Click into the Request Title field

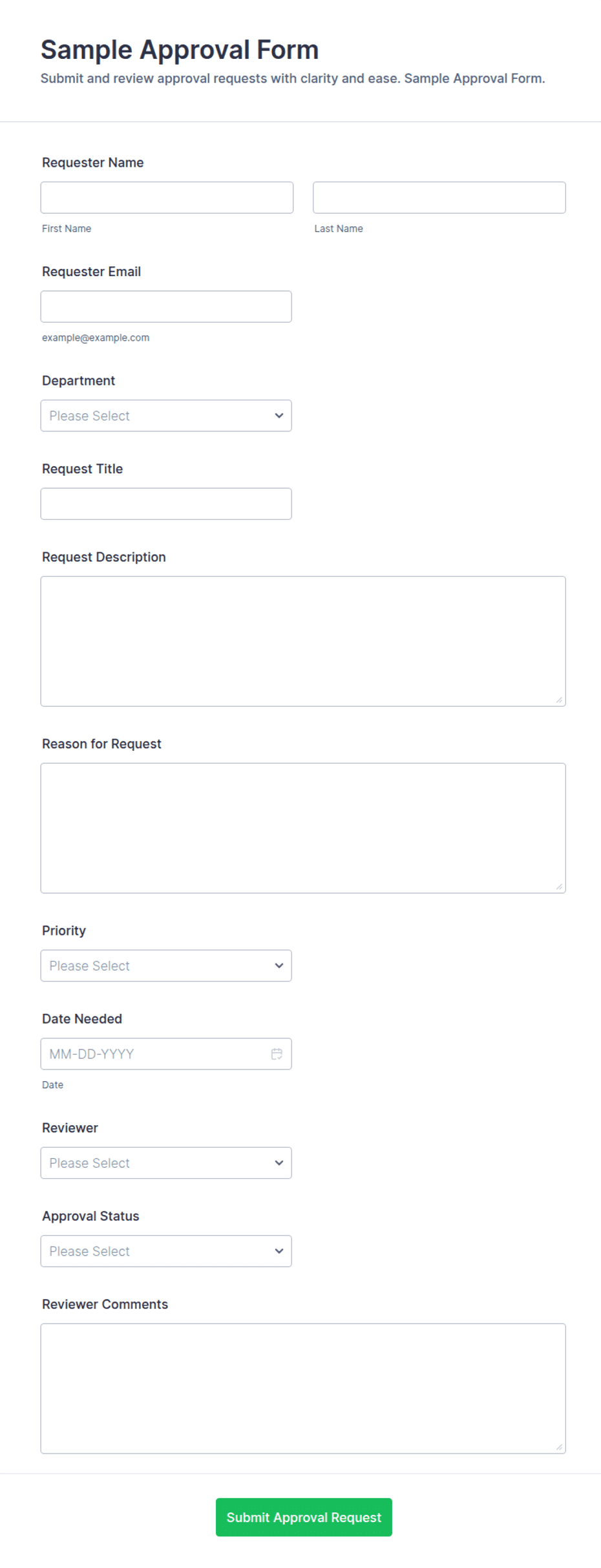click(166, 504)
